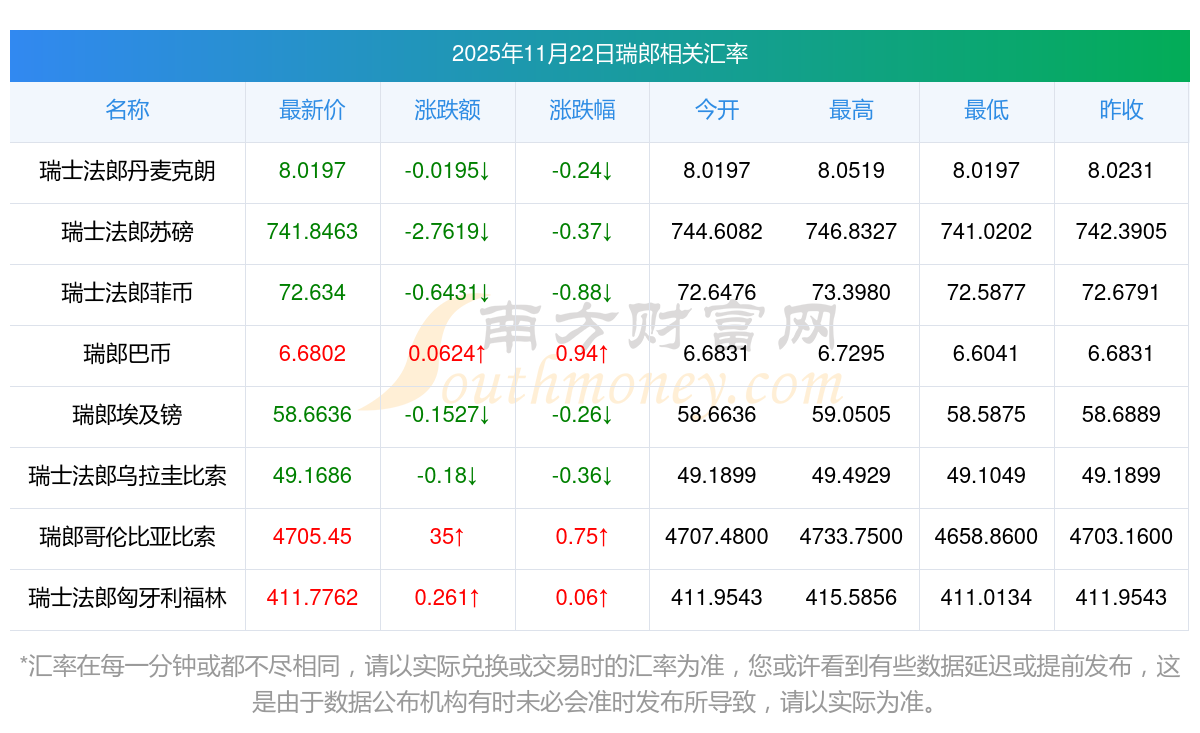
Task: Click latest price 4705.45
Action: (312, 537)
